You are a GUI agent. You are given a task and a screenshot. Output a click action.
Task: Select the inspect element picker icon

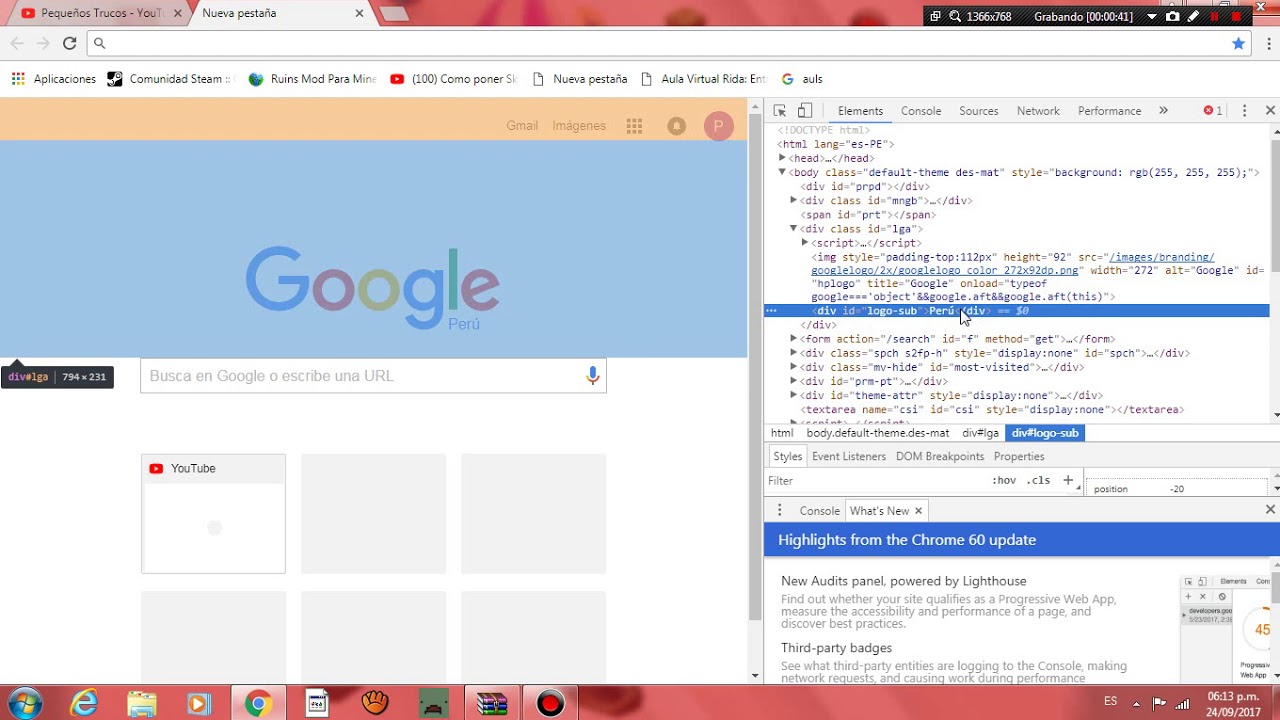[x=780, y=111]
